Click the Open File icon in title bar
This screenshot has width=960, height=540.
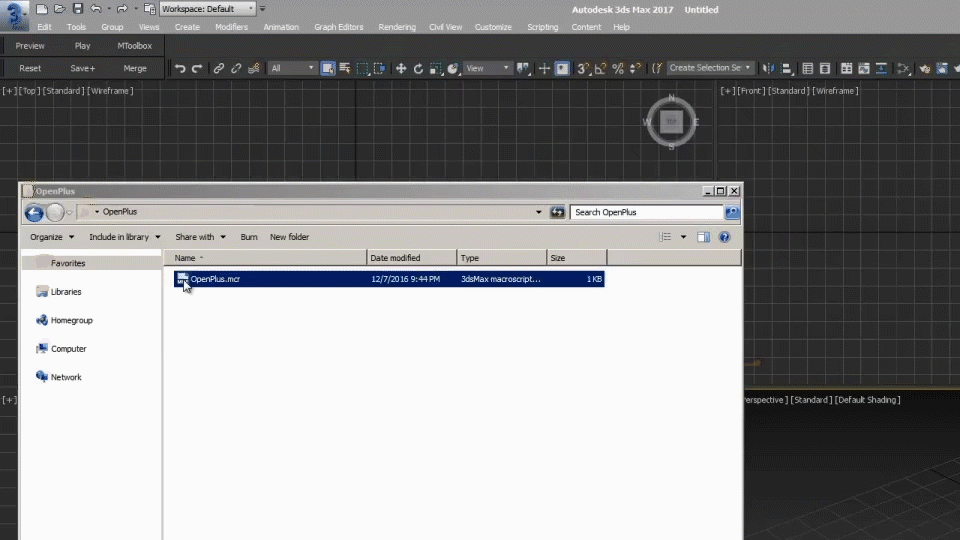(59, 9)
